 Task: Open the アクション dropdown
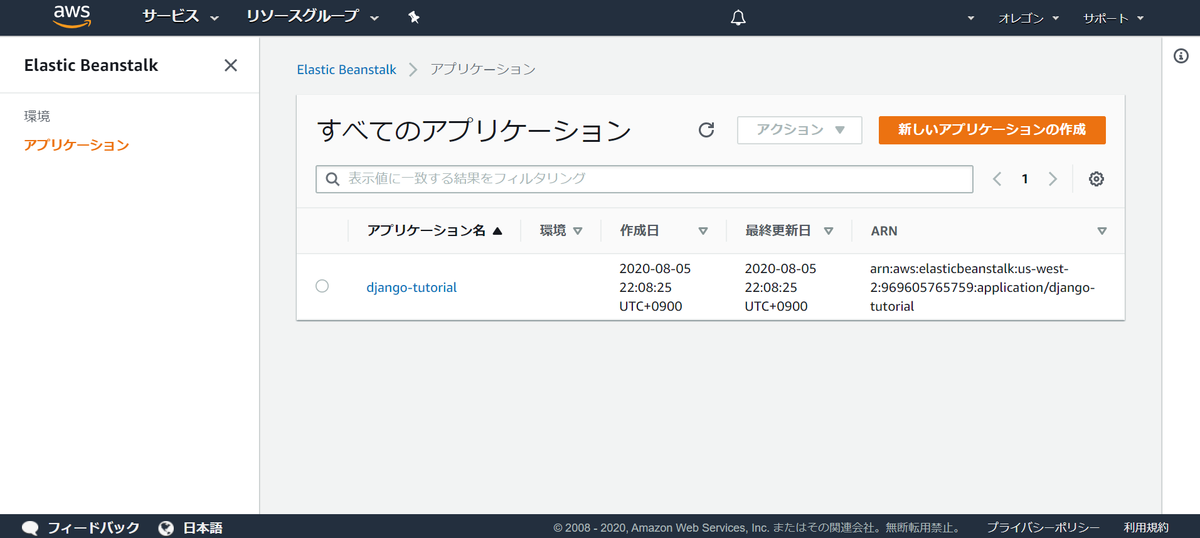[800, 130]
